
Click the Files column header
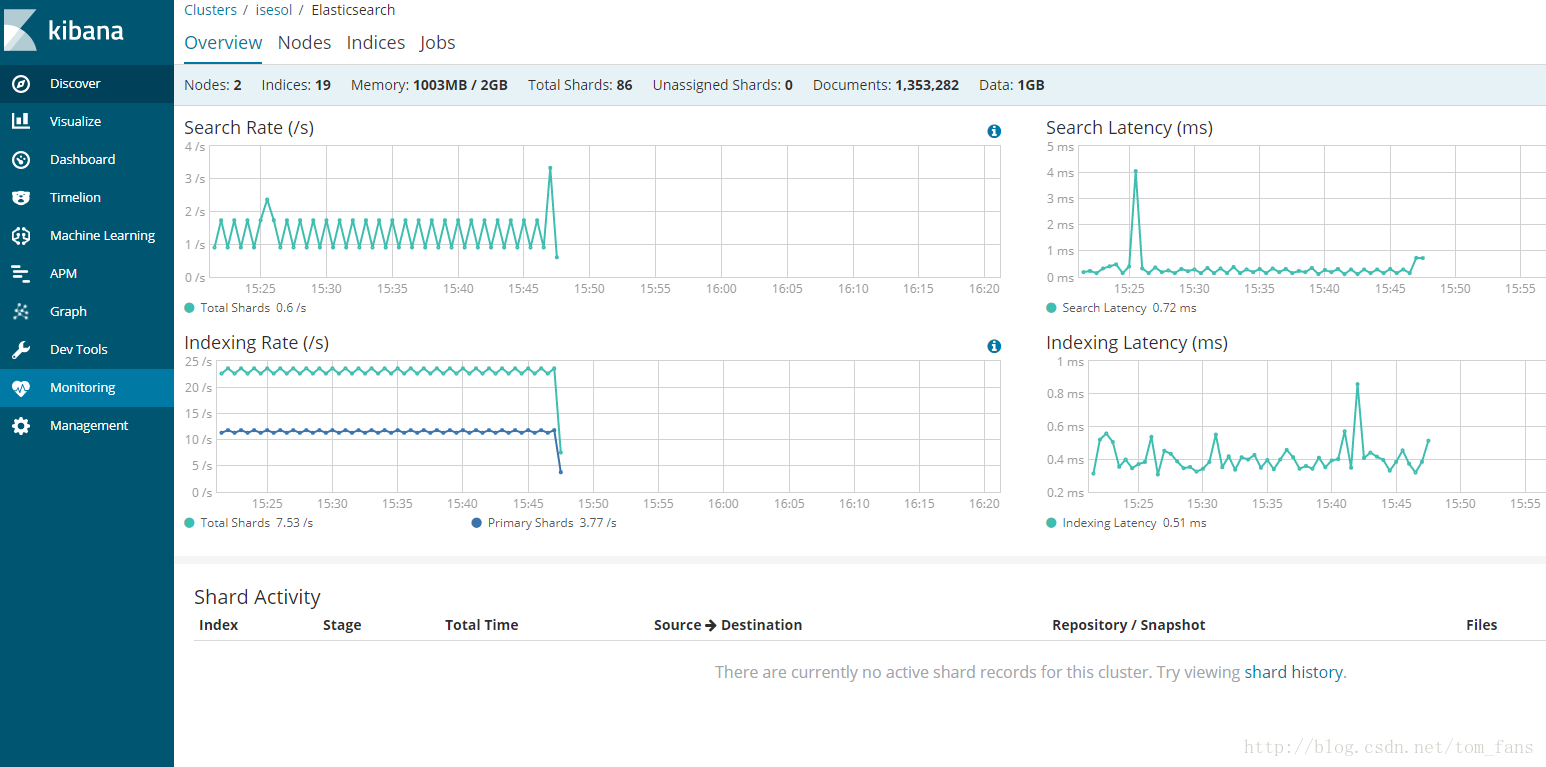[x=1481, y=625]
